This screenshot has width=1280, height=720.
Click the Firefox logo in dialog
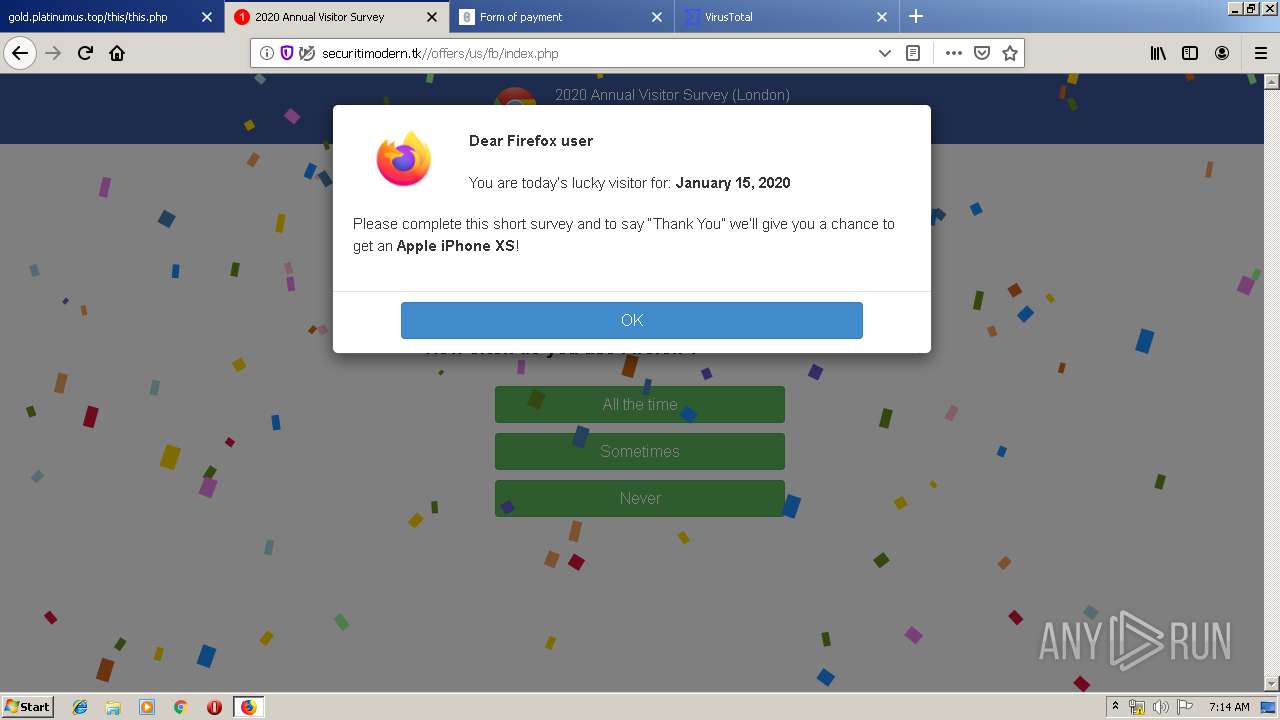pos(404,159)
